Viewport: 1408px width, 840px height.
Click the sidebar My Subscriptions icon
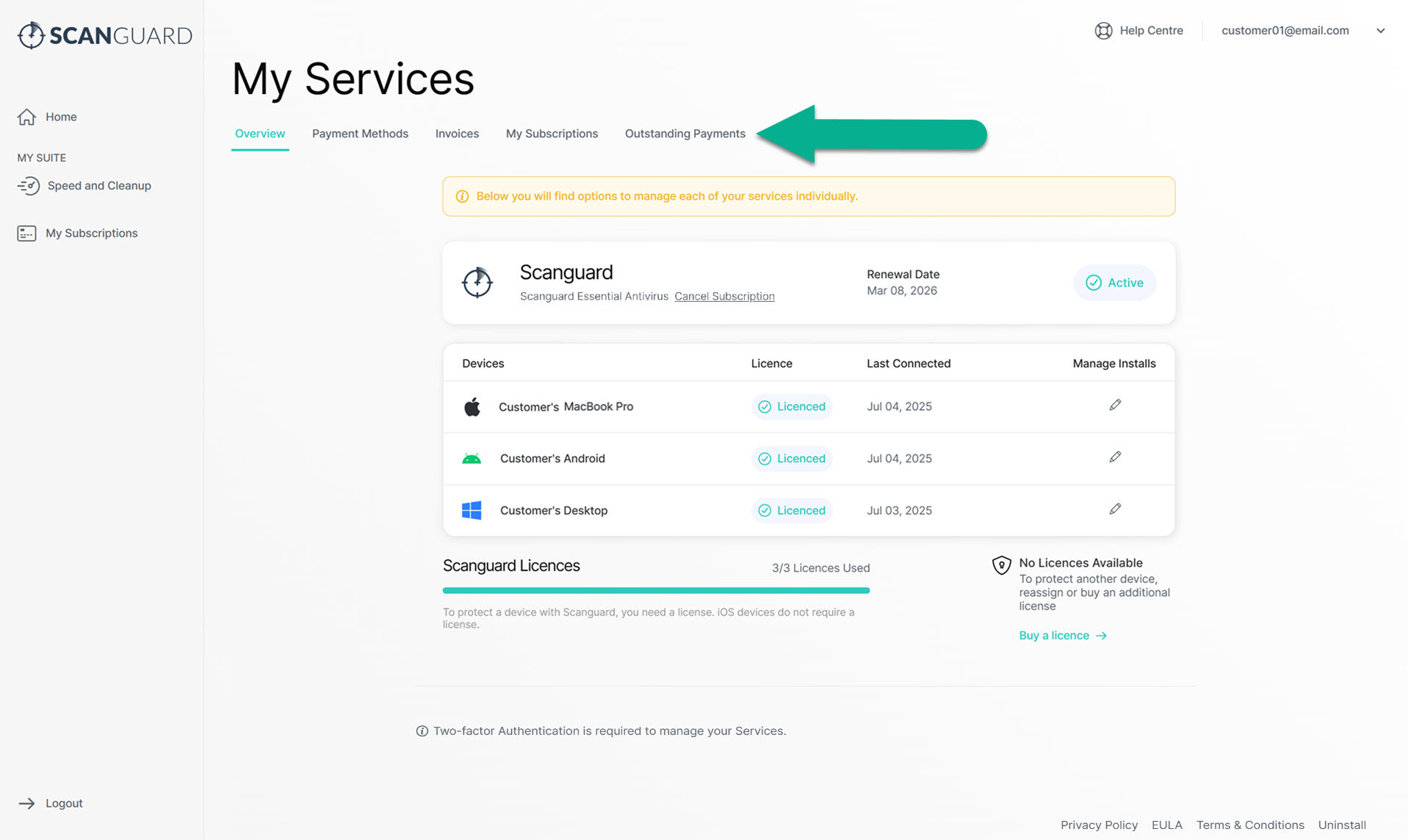tap(26, 233)
